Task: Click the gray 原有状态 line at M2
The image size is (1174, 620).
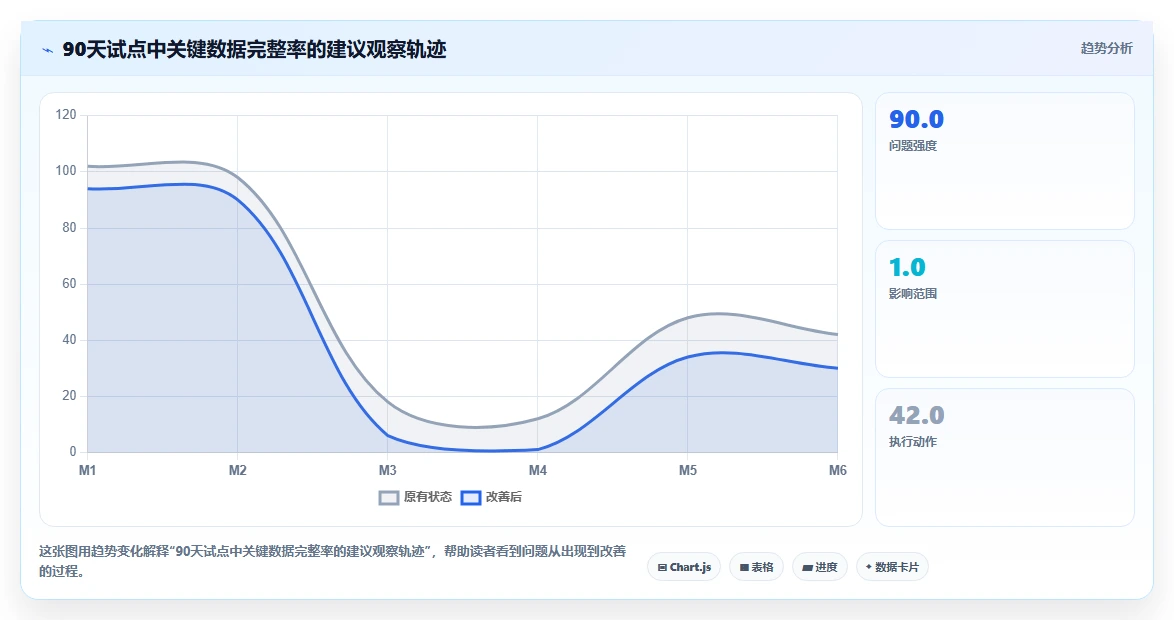Action: [x=237, y=177]
